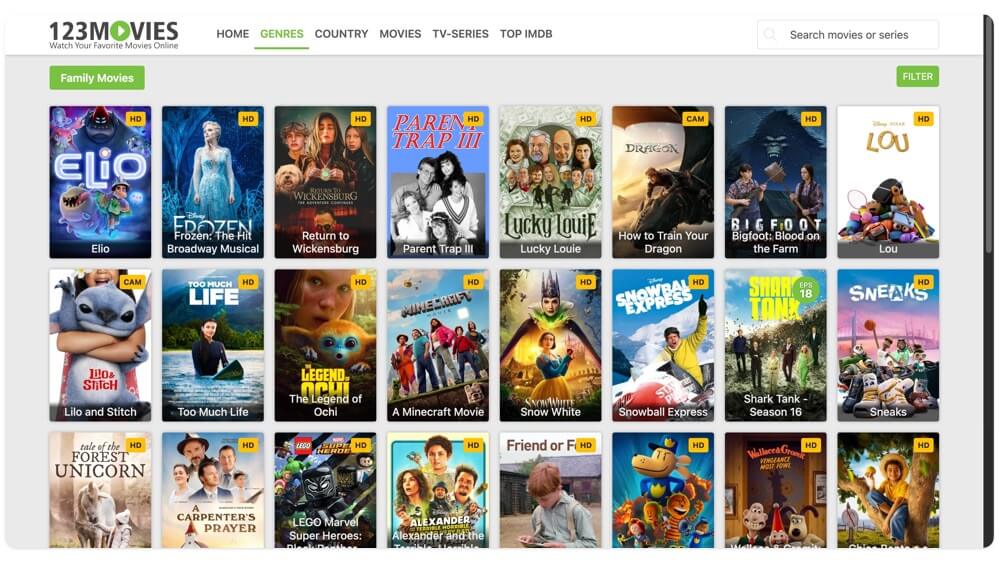Open the Return to Wickensburg poster
Viewport: 999px width, 562px height.
[x=326, y=182]
